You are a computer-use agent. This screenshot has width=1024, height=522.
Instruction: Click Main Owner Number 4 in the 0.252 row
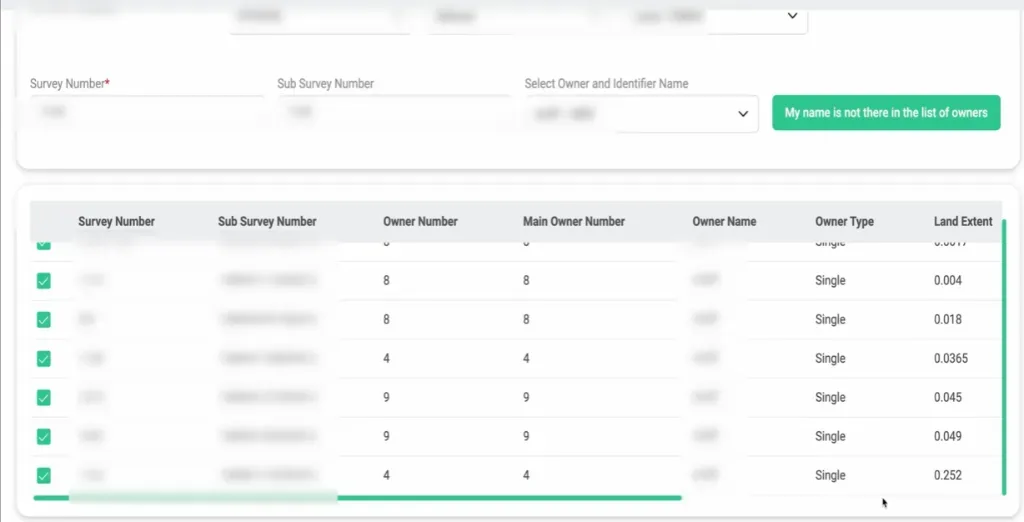pos(526,475)
